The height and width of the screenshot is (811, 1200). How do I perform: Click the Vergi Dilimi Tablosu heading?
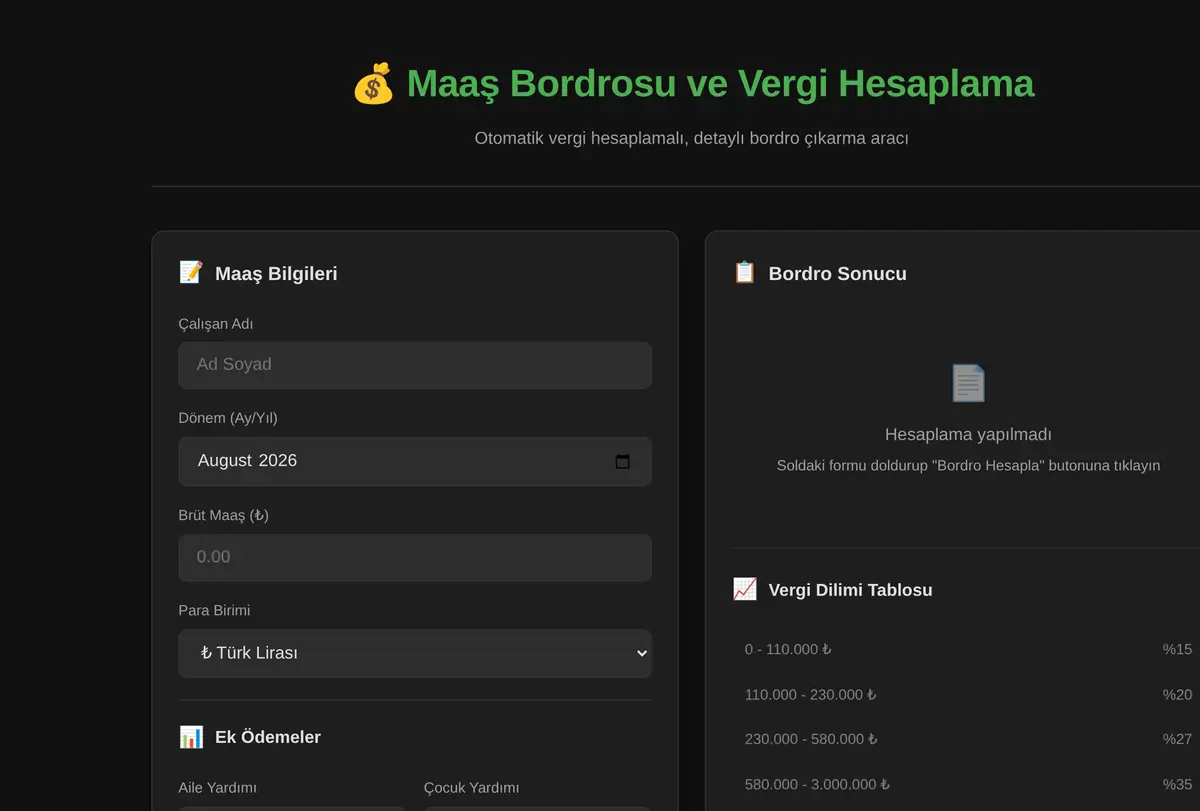point(851,589)
